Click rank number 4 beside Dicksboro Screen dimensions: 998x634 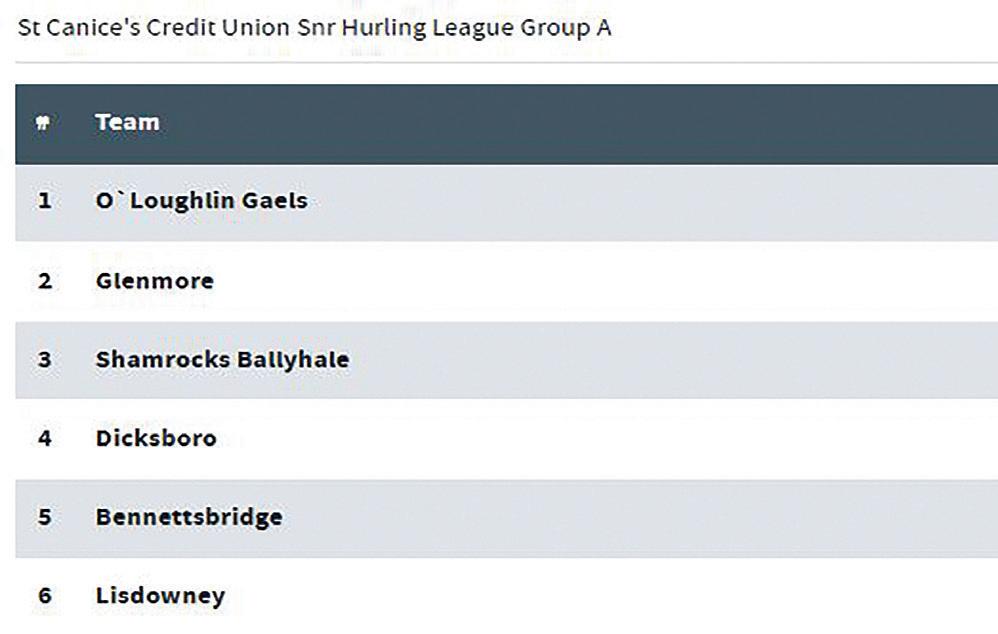[x=45, y=439]
